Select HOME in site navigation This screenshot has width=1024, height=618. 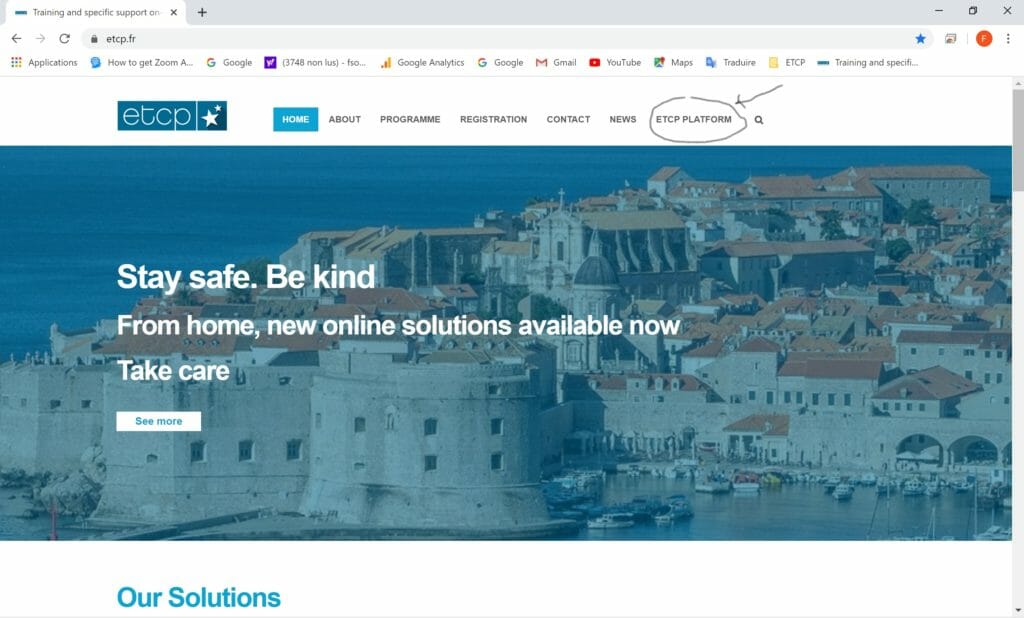[x=295, y=119]
